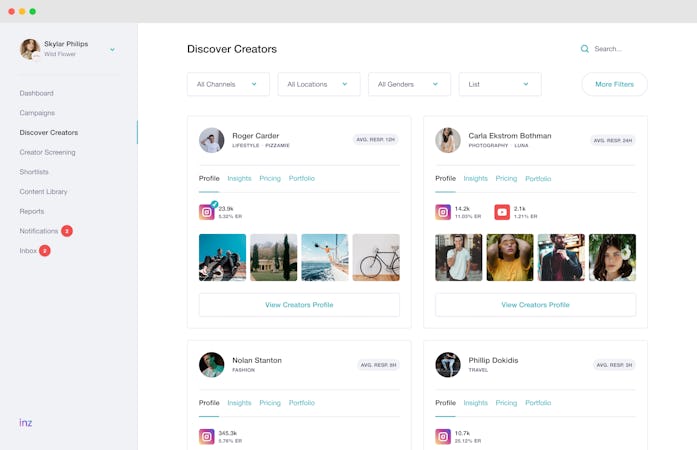Image resolution: width=697 pixels, height=450 pixels.
Task: Switch to Nolan Stanton's Insights tab
Action: [x=239, y=403]
